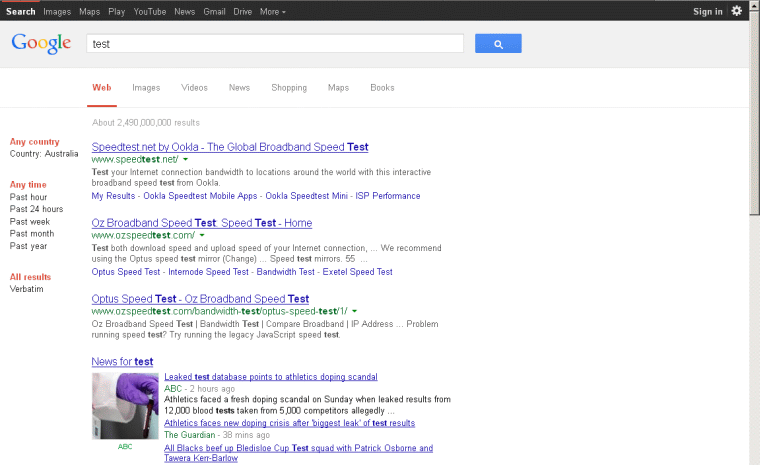Filter results to Past hour

coord(28,197)
